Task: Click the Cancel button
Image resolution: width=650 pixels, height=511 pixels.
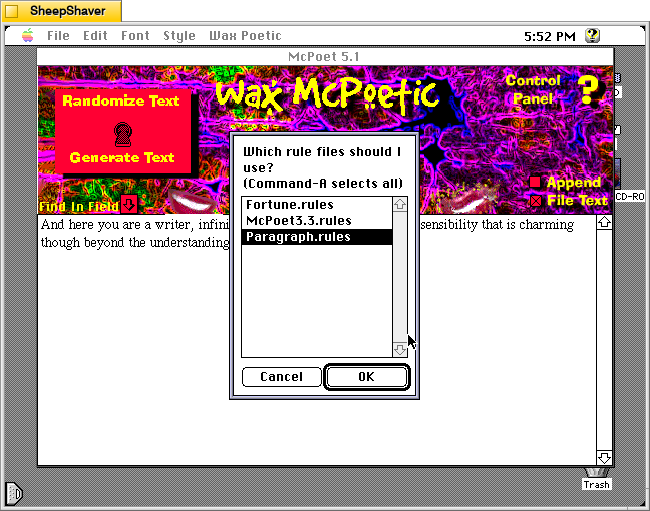Action: [281, 377]
